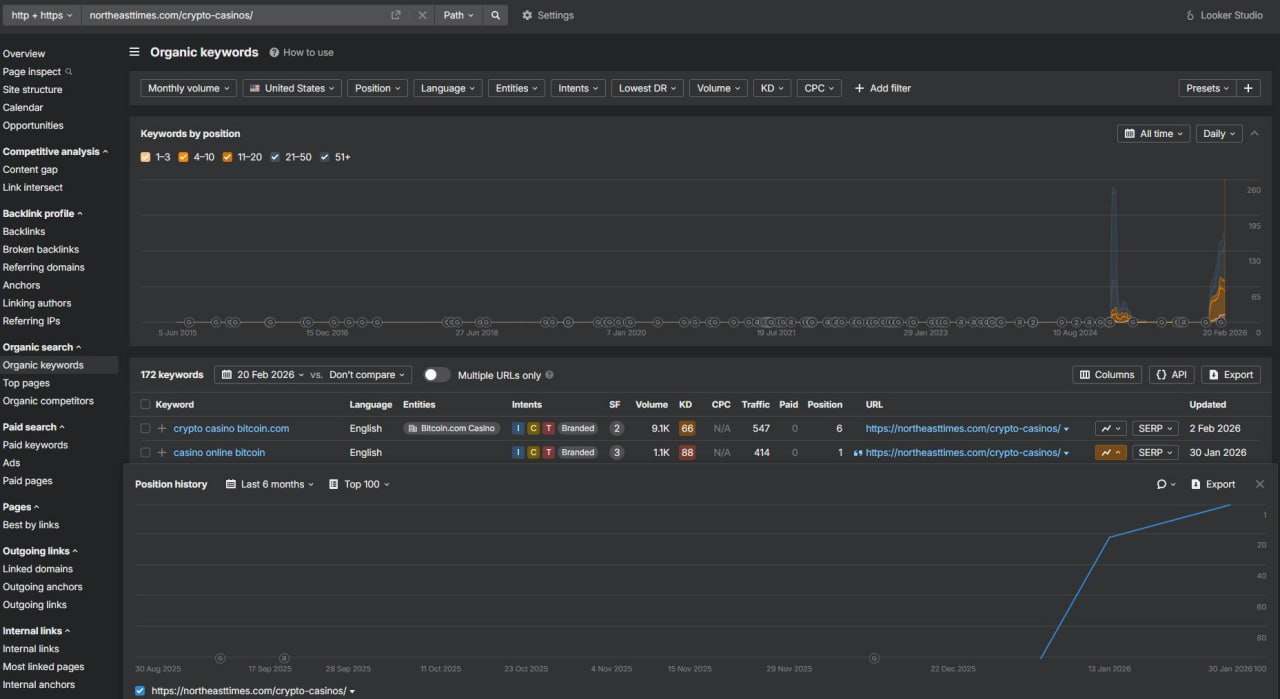The image size is (1280, 699).
Task: Open the casino online bitcoin keyword link
Action: coord(219,452)
